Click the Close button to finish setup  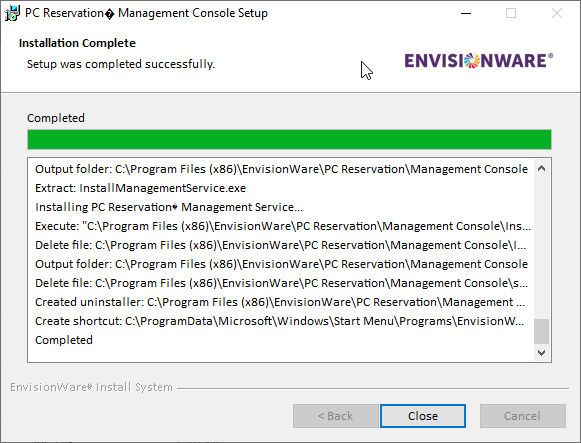click(423, 416)
